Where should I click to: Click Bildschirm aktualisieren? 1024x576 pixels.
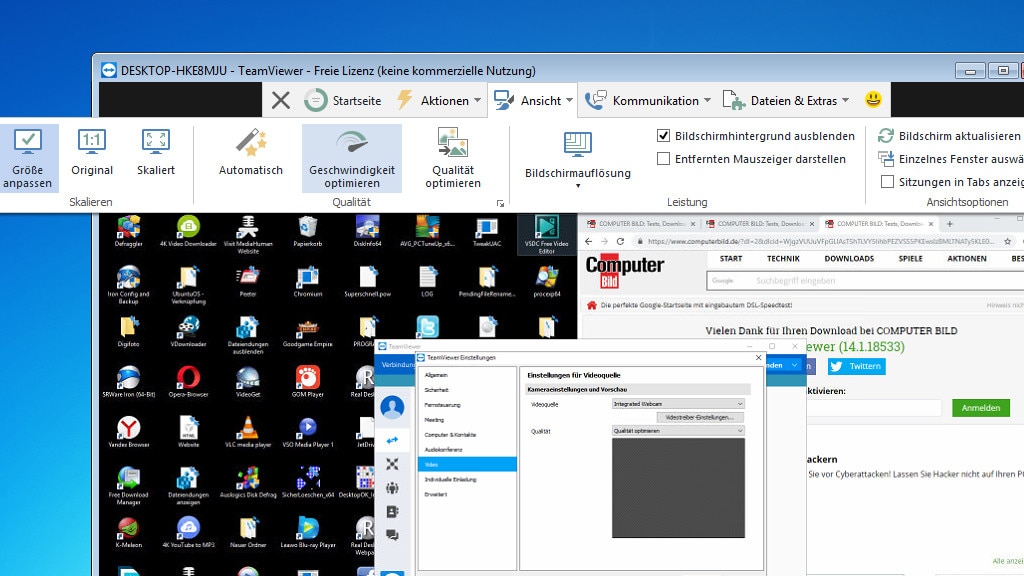[x=949, y=136]
